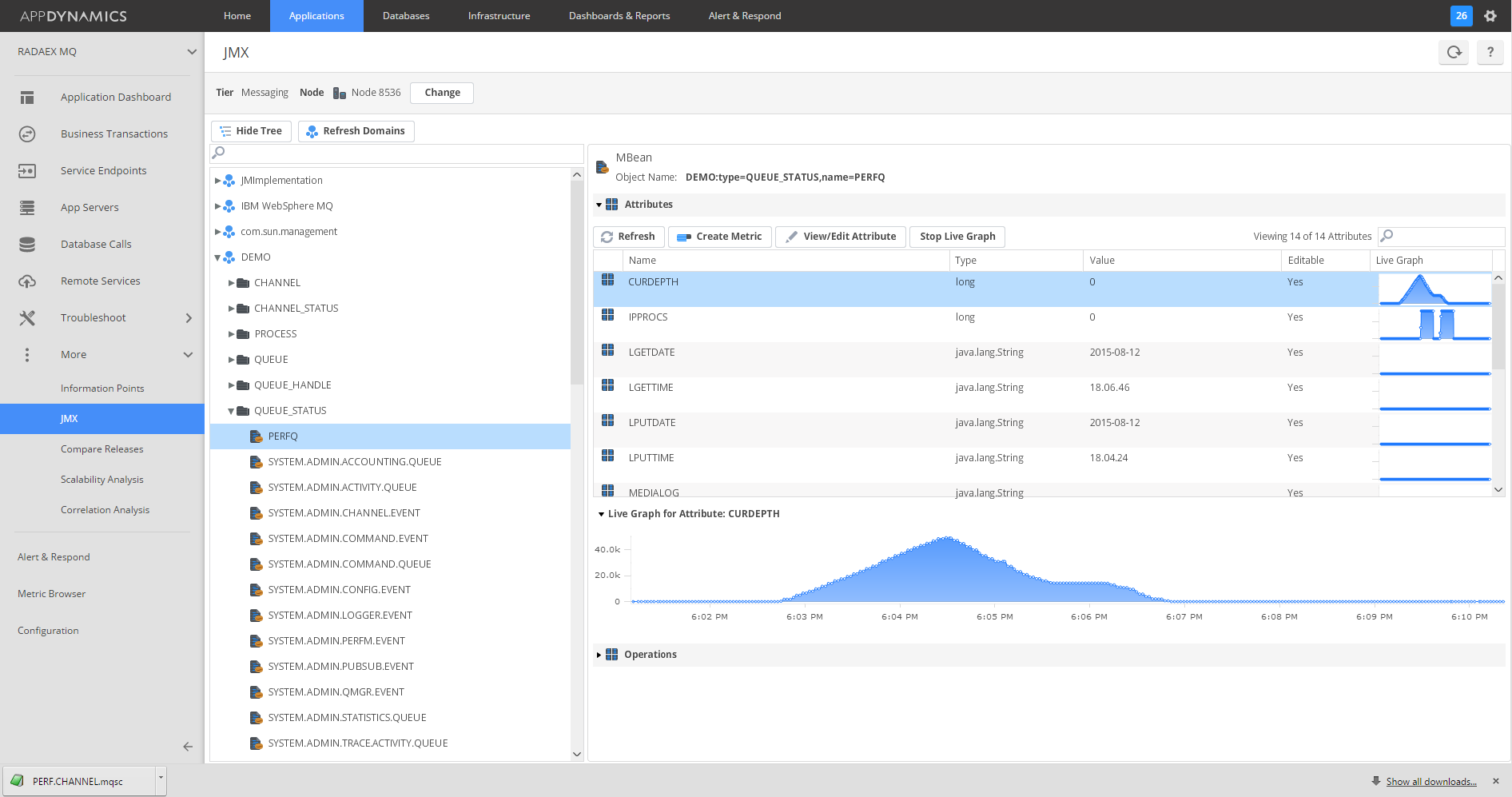The height and width of the screenshot is (797, 1512).
Task: Click the Node 8536 node icon
Action: (x=340, y=93)
